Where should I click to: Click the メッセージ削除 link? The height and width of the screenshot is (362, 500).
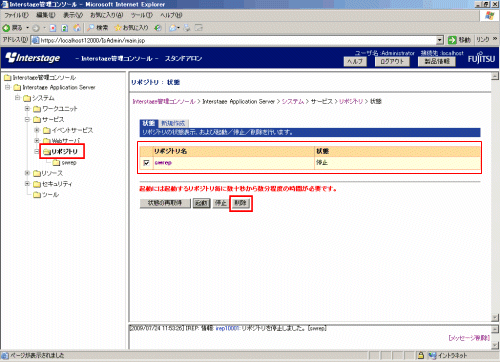point(469,338)
